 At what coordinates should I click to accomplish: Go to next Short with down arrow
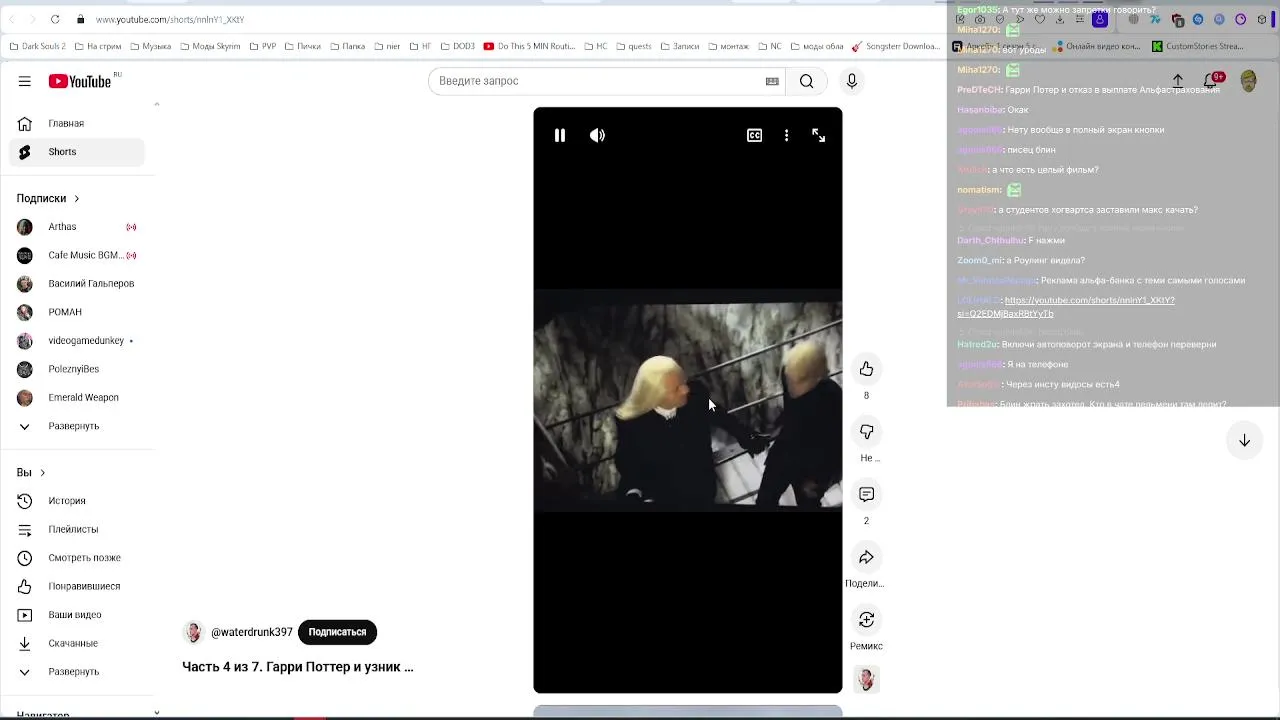(1244, 441)
